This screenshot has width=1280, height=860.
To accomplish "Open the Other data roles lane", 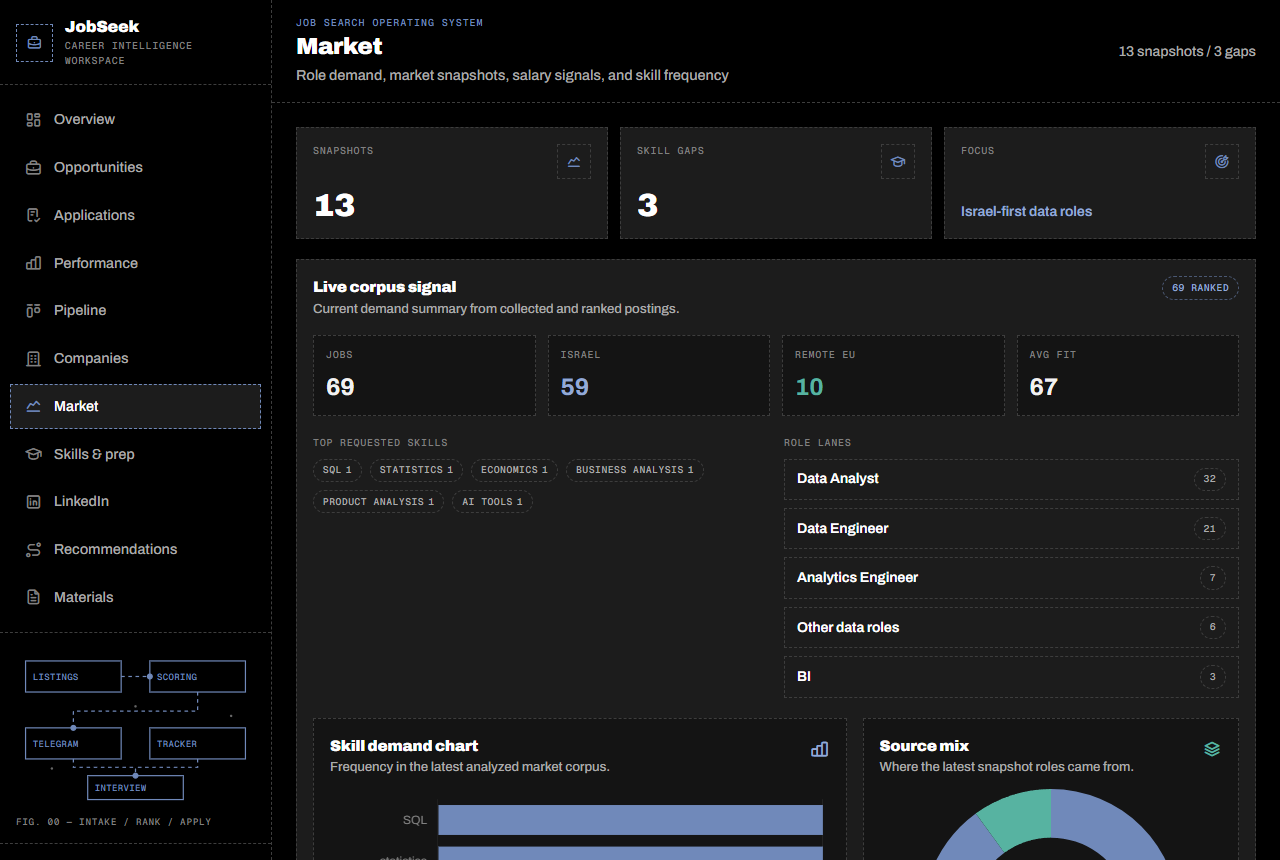I will point(1011,628).
